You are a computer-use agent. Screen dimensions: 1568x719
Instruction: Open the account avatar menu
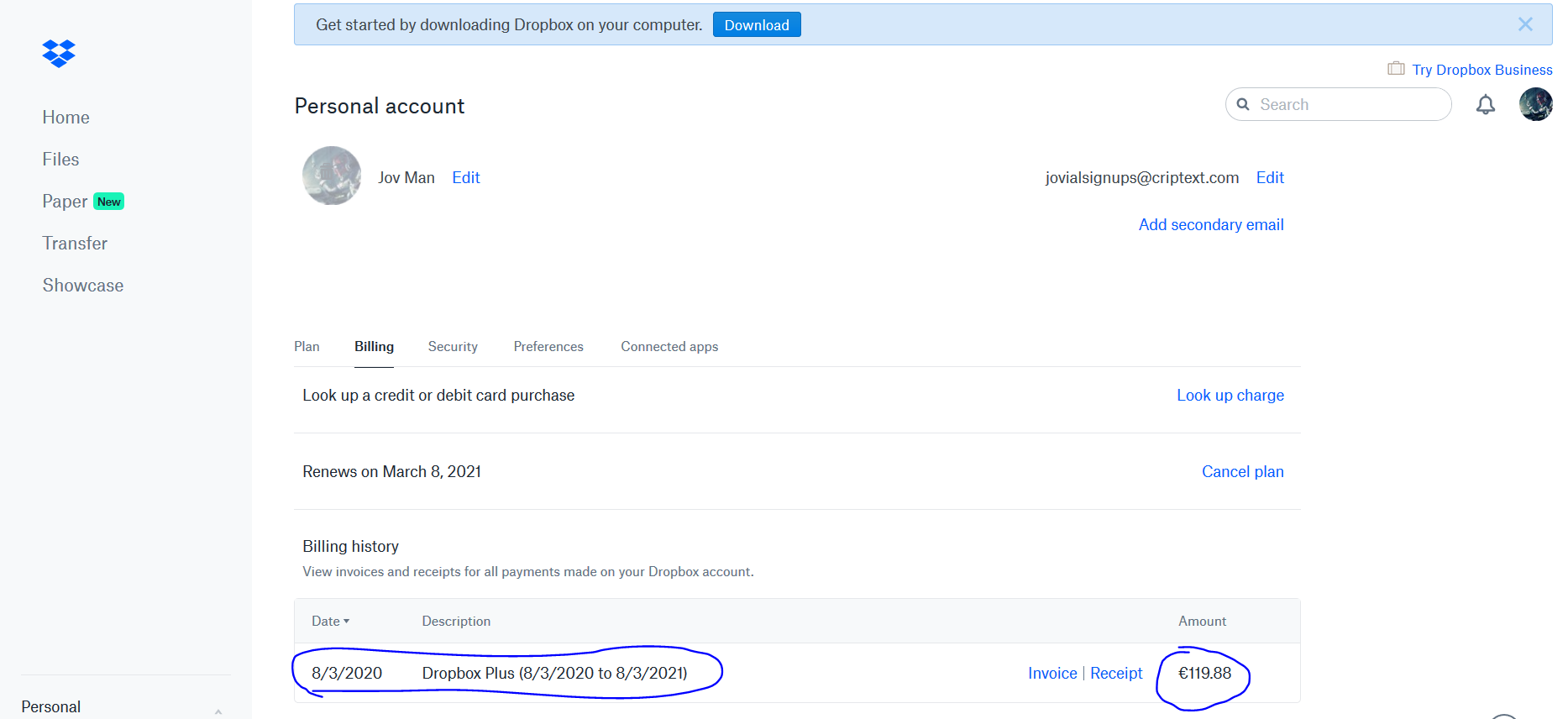point(1535,105)
